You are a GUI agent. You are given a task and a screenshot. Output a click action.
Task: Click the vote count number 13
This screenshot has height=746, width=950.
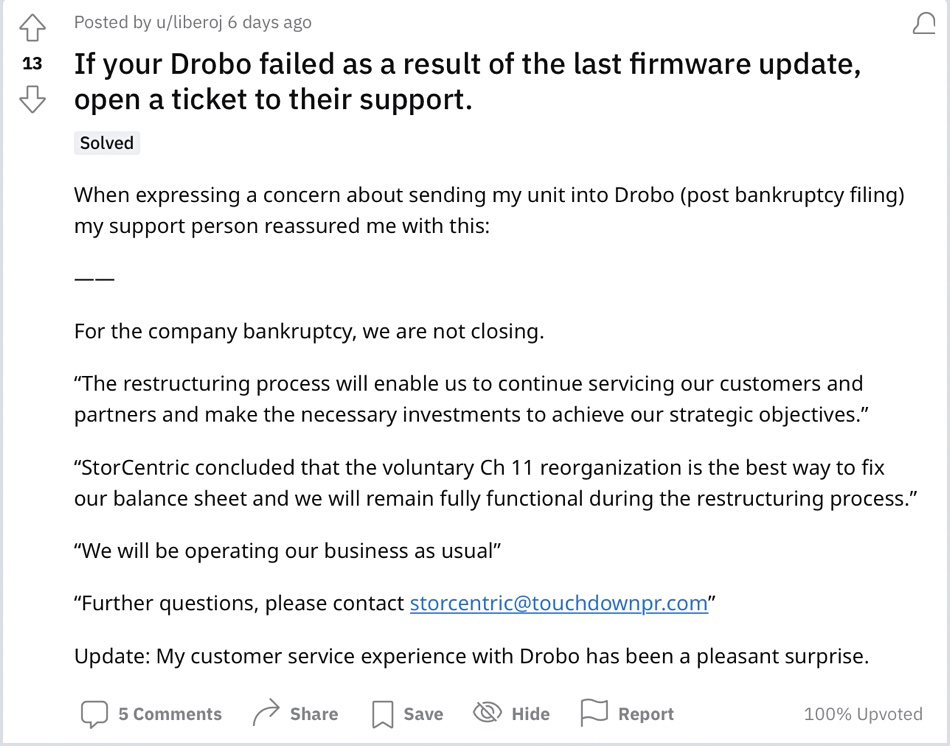tap(32, 63)
